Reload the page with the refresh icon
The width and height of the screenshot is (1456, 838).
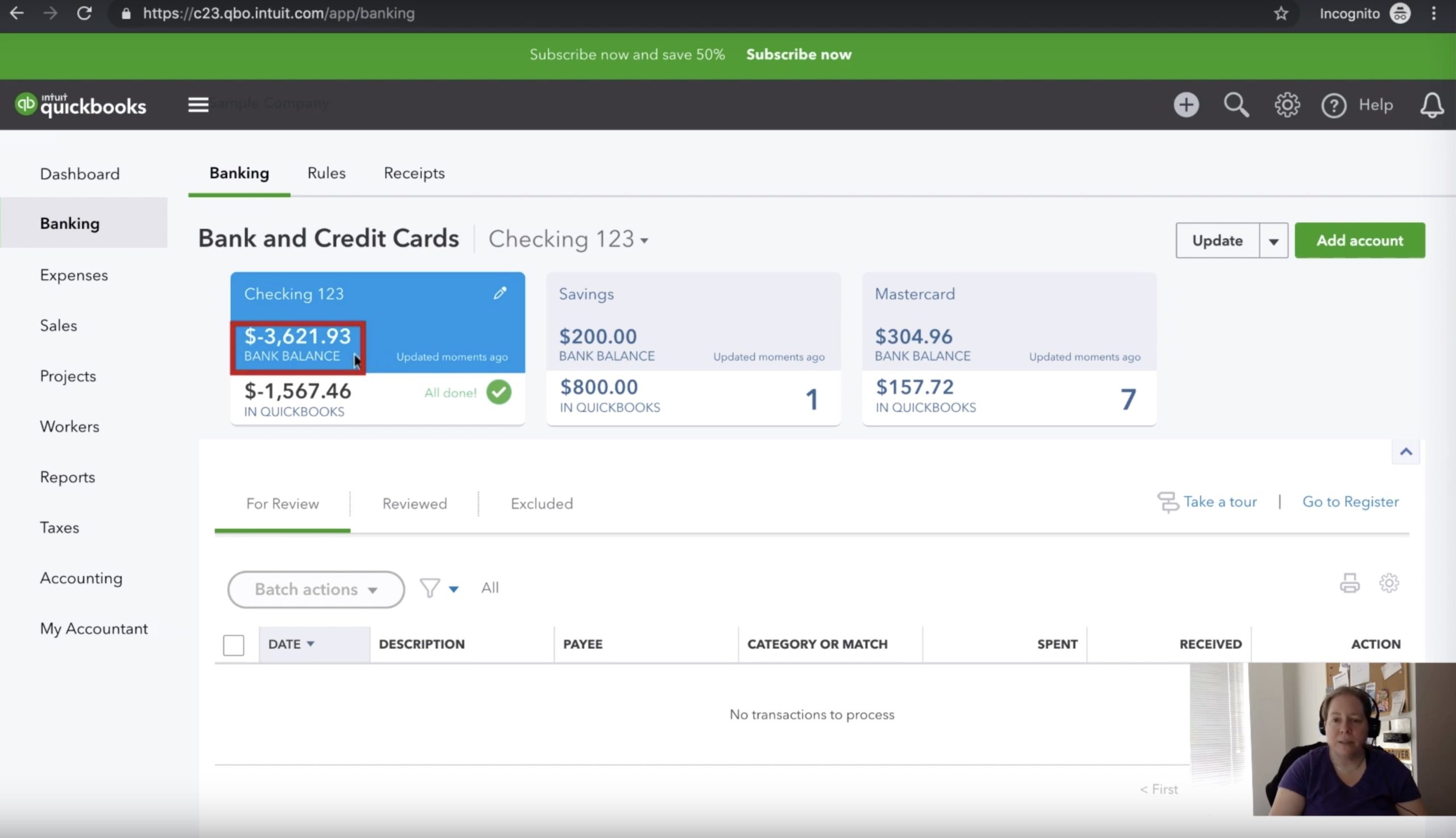[x=85, y=13]
